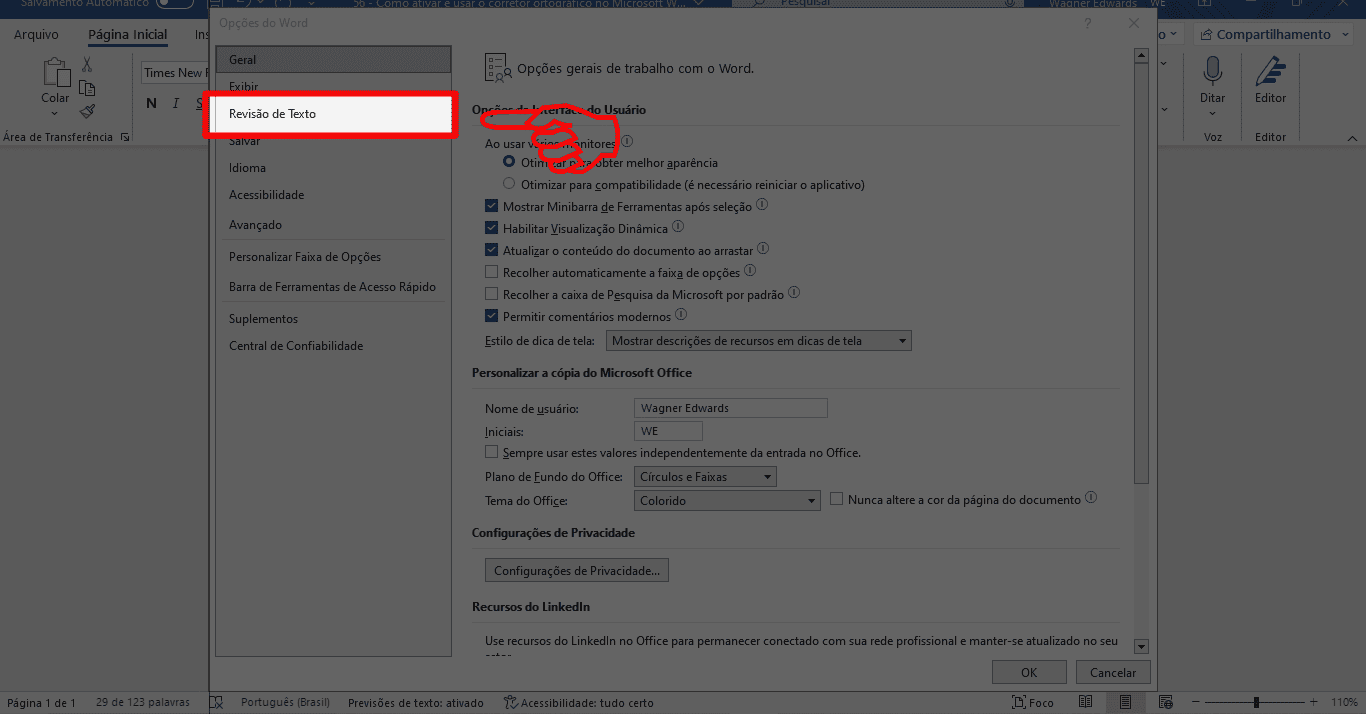Click info icon after Recolher automaticamente a faixa
This screenshot has height=714, width=1366.
tap(750, 270)
